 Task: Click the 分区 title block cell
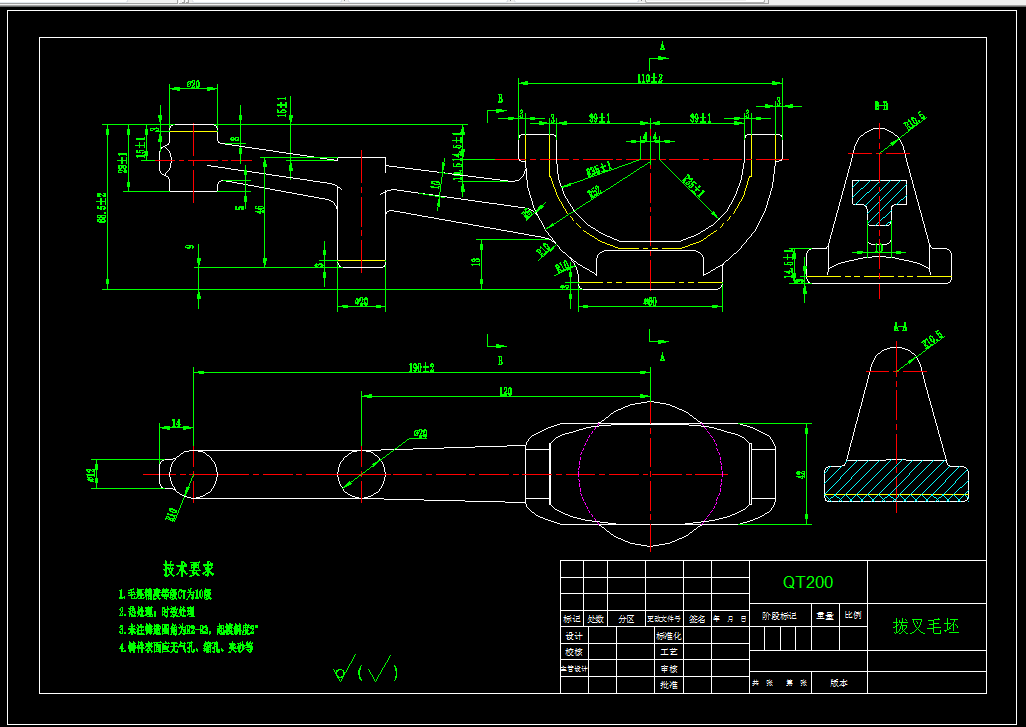tap(627, 619)
